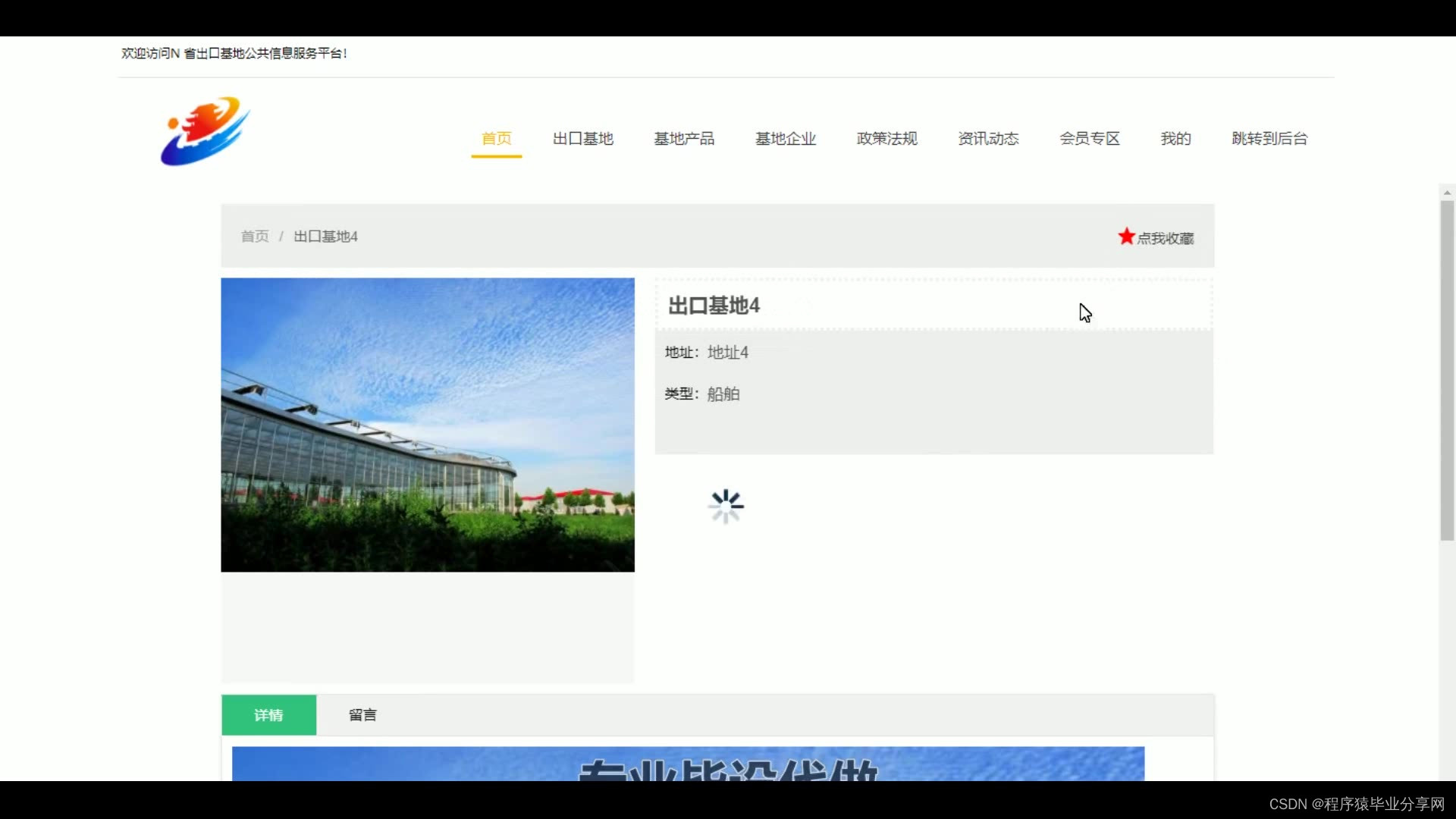Open the 首页 navigation menu item
Image resolution: width=1456 pixels, height=819 pixels.
pyautogui.click(x=497, y=139)
